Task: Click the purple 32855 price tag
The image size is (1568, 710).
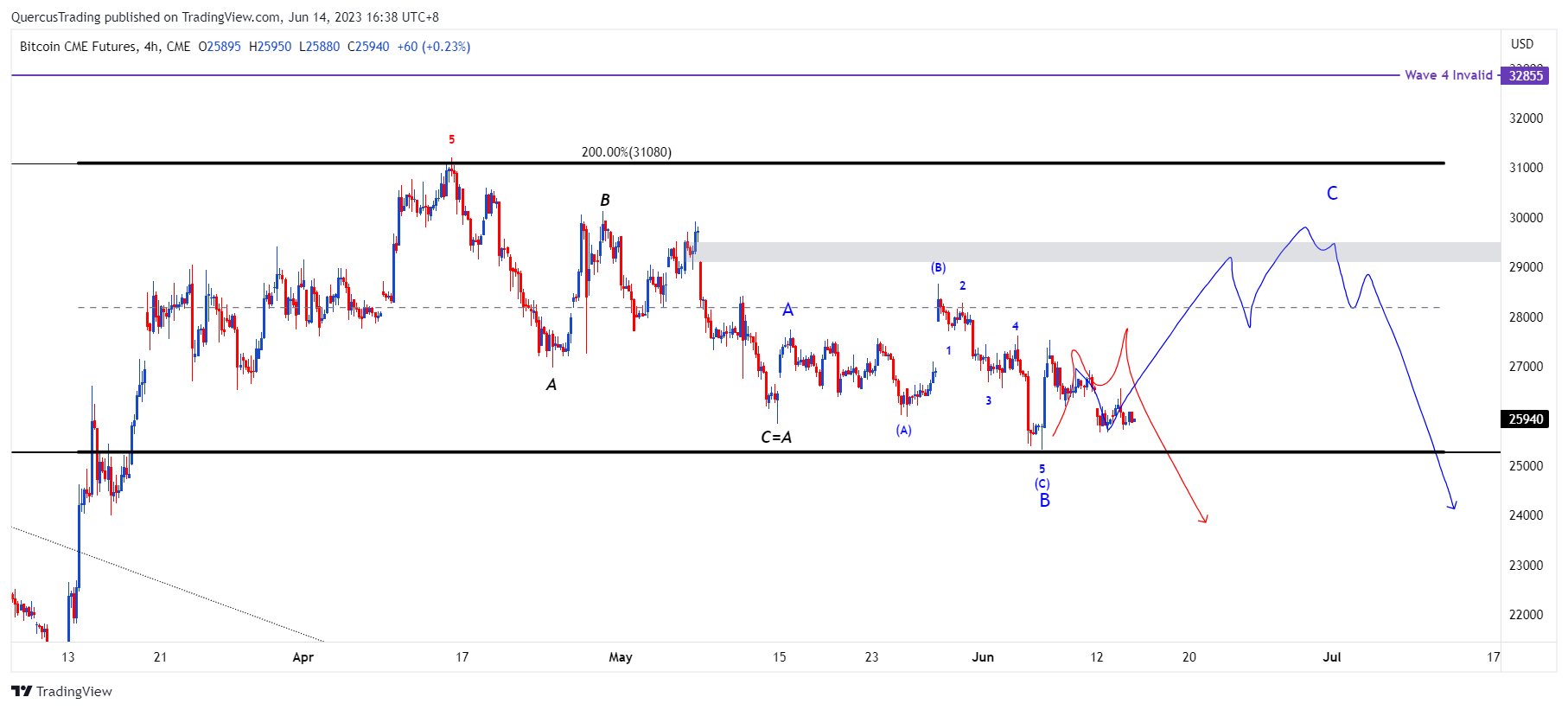Action: click(1526, 75)
